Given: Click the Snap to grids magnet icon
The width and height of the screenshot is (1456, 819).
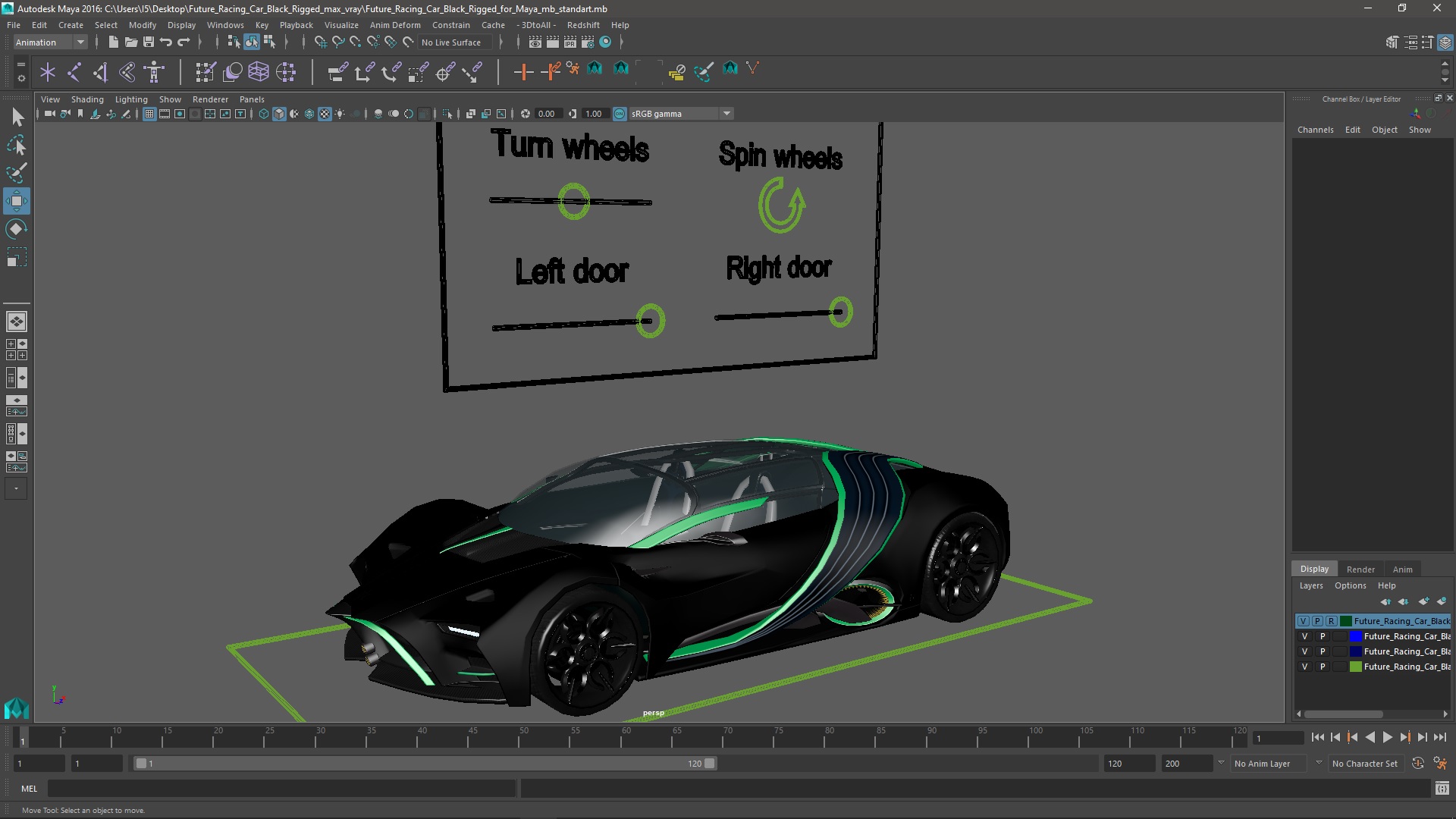Looking at the screenshot, I should tap(321, 42).
